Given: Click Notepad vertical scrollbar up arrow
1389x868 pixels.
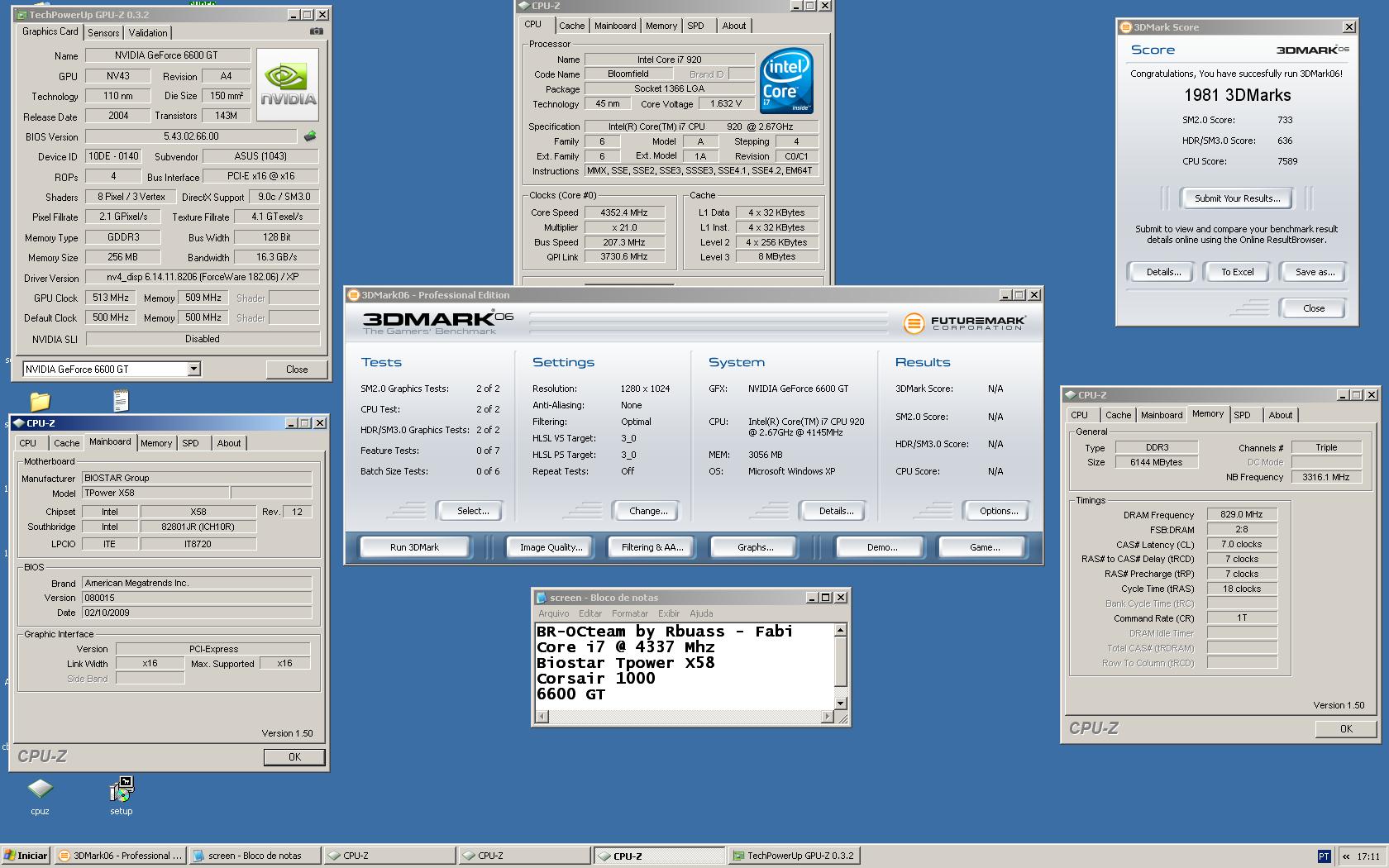Looking at the screenshot, I should pos(840,630).
